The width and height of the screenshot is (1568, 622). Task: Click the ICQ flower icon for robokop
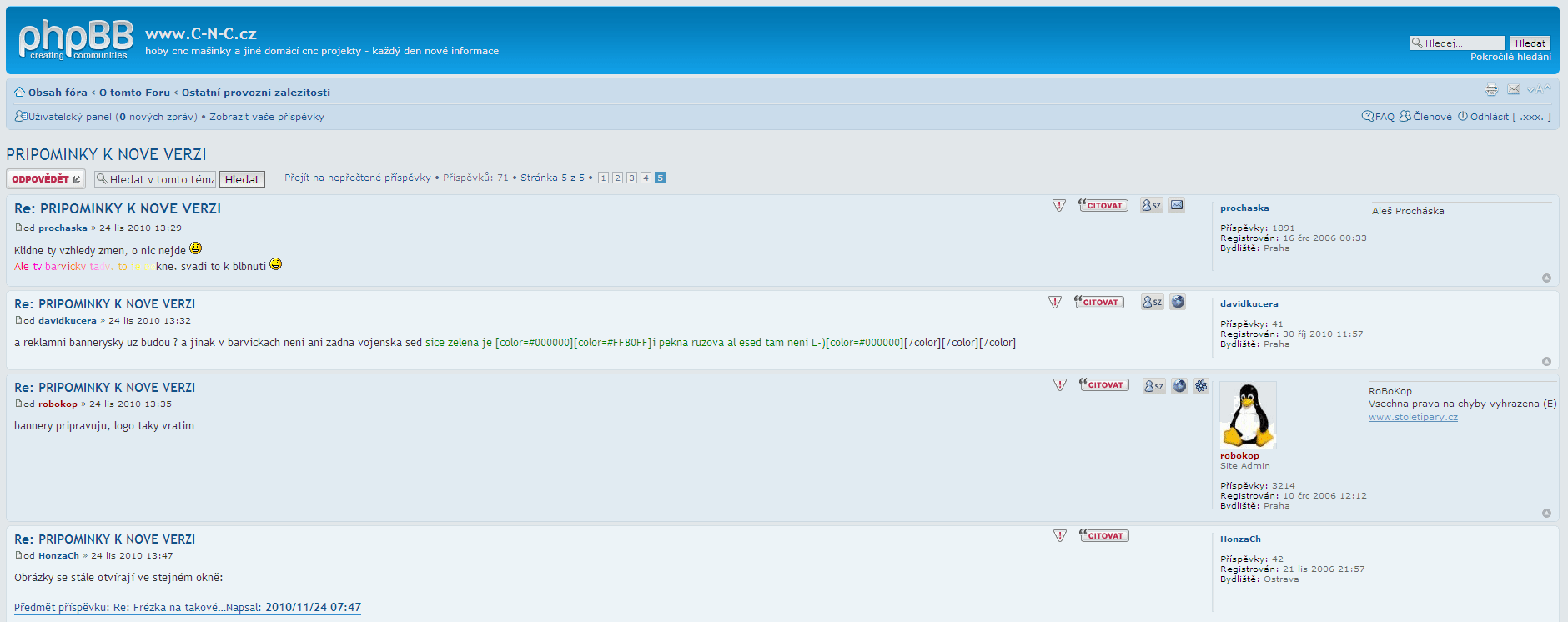(1200, 386)
